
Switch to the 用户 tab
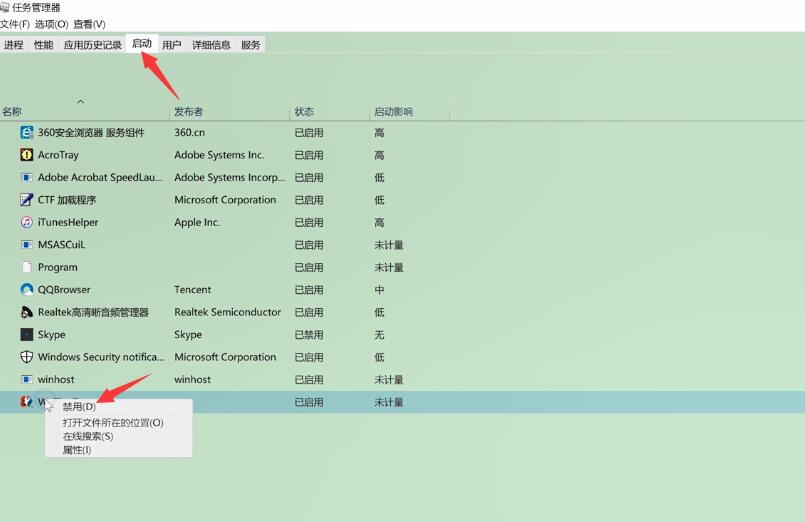[x=172, y=45]
